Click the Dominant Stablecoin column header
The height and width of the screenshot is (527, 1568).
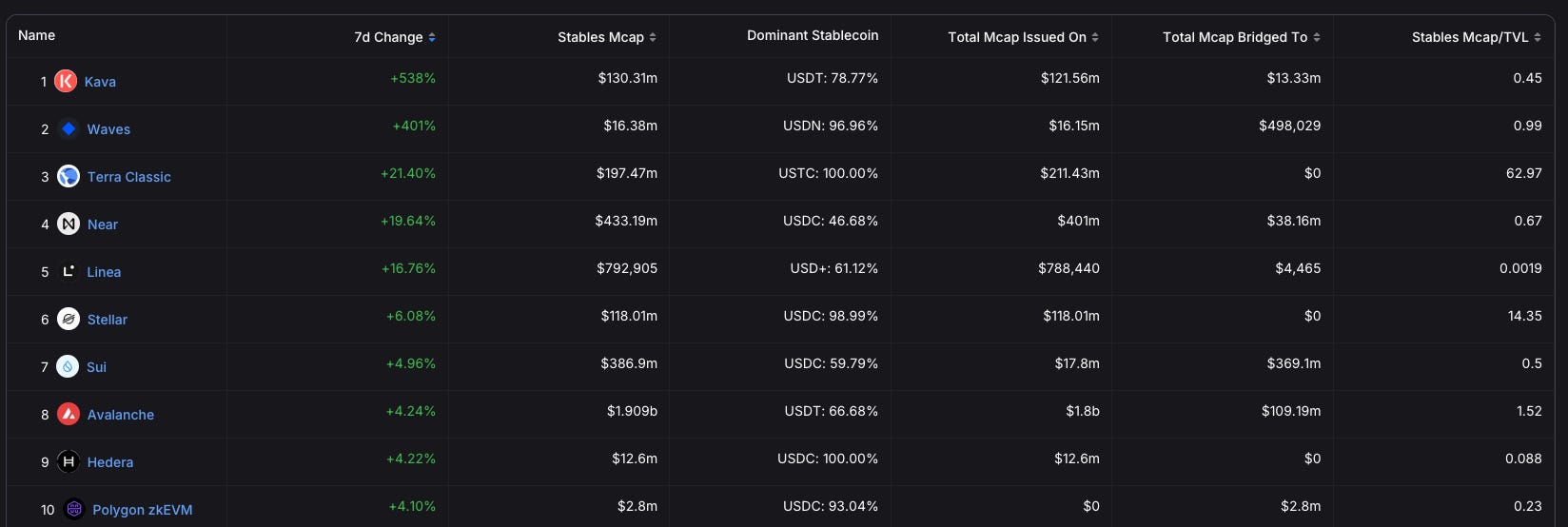coord(813,35)
